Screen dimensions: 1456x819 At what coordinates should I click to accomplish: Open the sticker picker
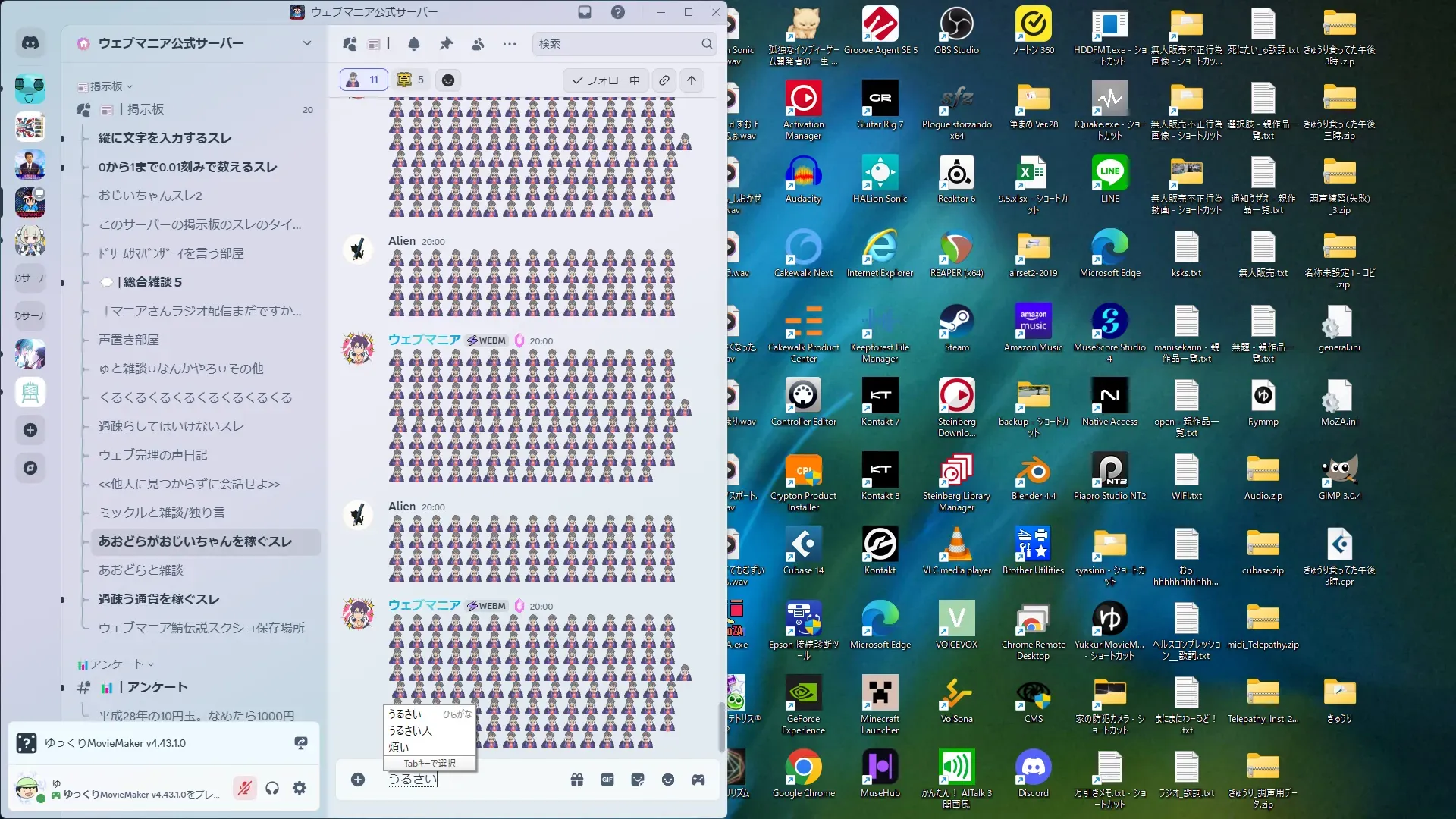click(x=638, y=780)
